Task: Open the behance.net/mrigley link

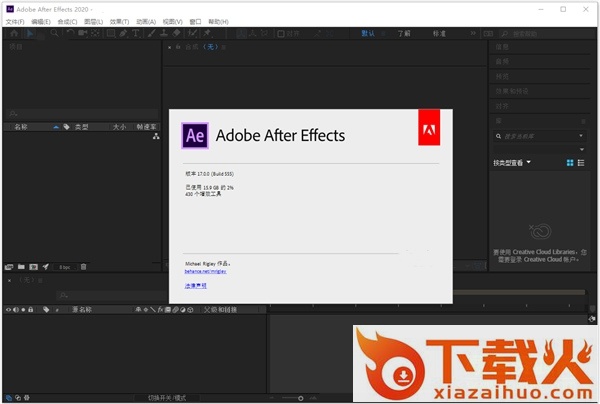Action: point(205,271)
